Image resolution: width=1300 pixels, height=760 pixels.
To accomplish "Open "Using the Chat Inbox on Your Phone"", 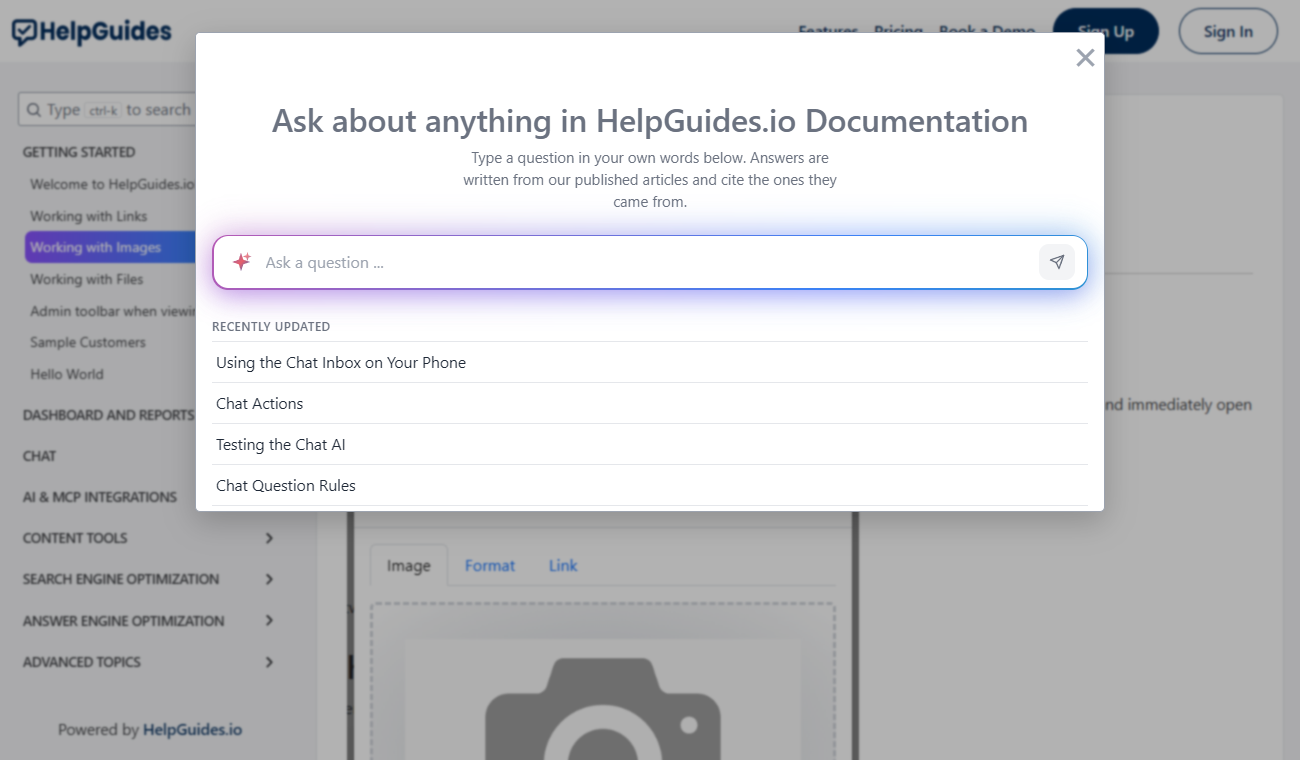I will (x=650, y=362).
